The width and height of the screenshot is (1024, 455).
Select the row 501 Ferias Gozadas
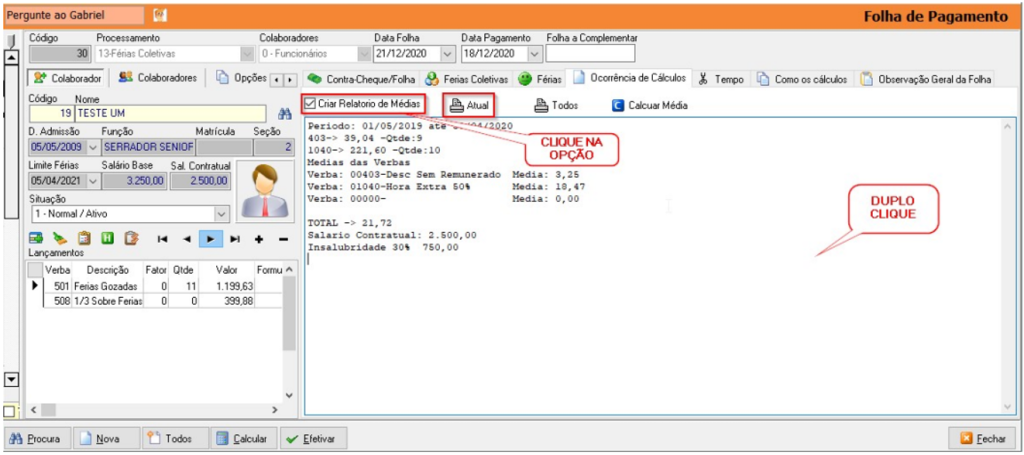154,285
